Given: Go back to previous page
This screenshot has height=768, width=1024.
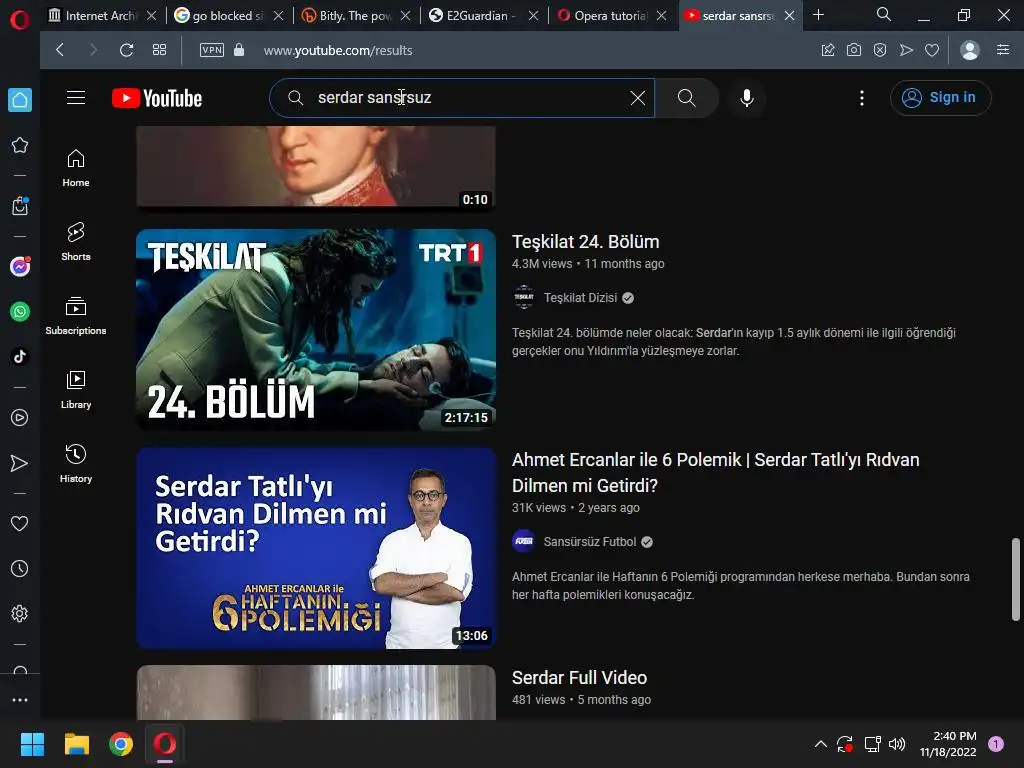Looking at the screenshot, I should [60, 50].
